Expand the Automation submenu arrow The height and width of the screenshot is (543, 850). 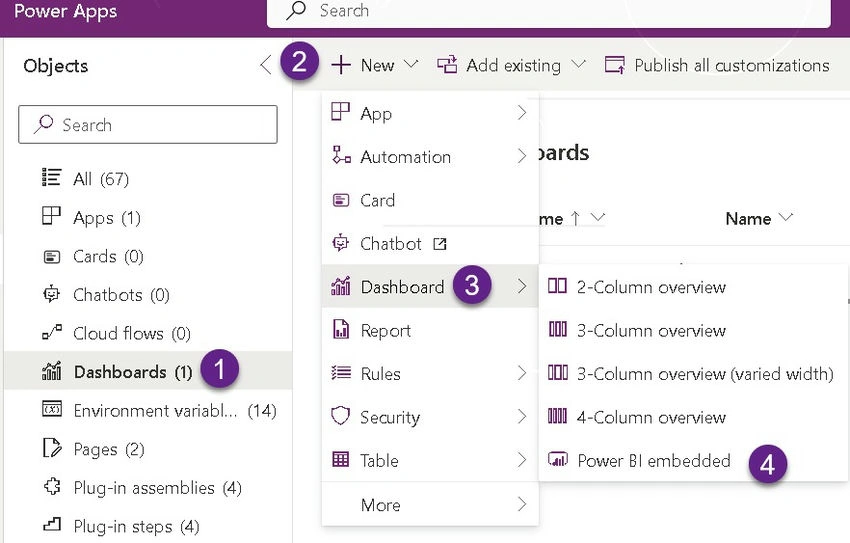click(521, 156)
